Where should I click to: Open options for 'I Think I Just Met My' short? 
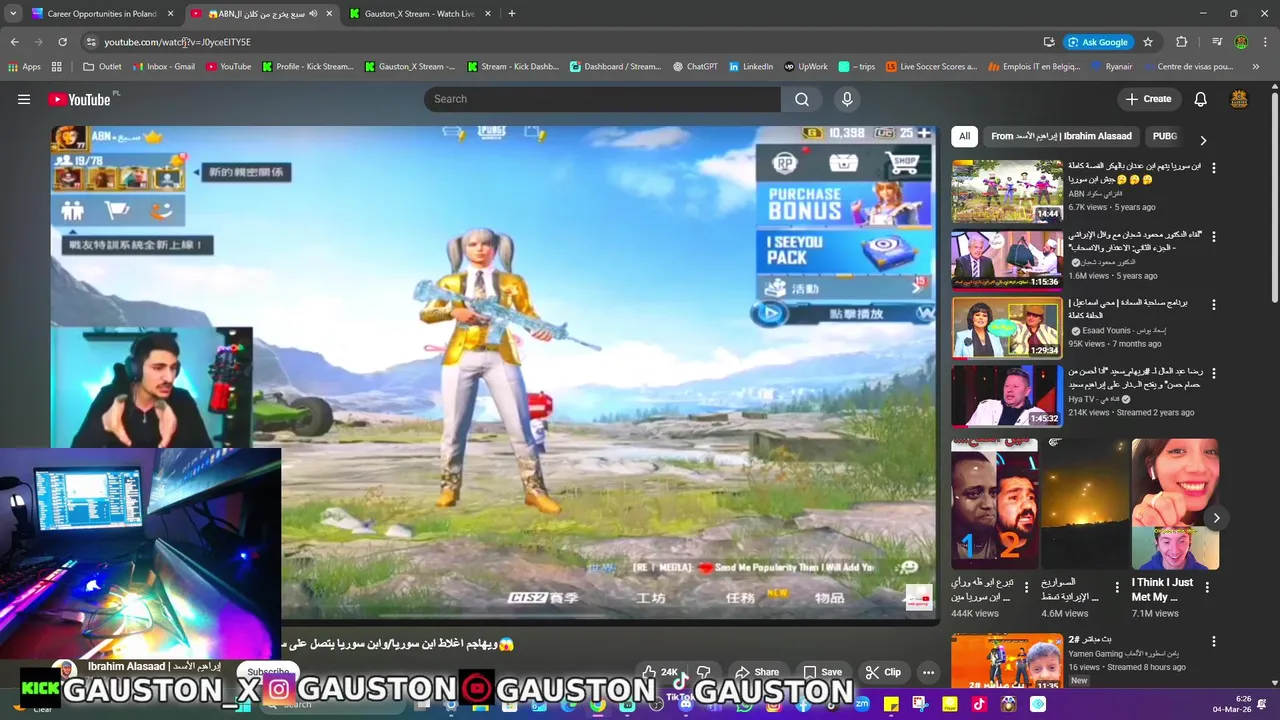coord(1207,588)
